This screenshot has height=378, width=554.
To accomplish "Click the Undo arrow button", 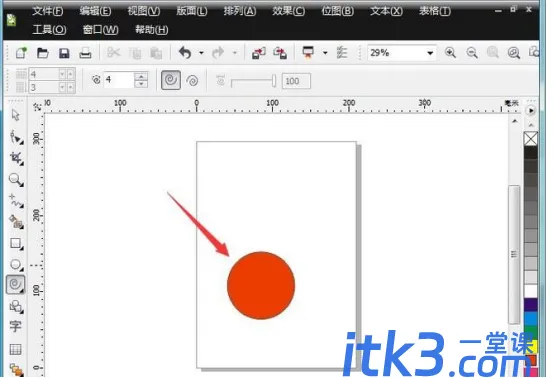I will (185, 53).
